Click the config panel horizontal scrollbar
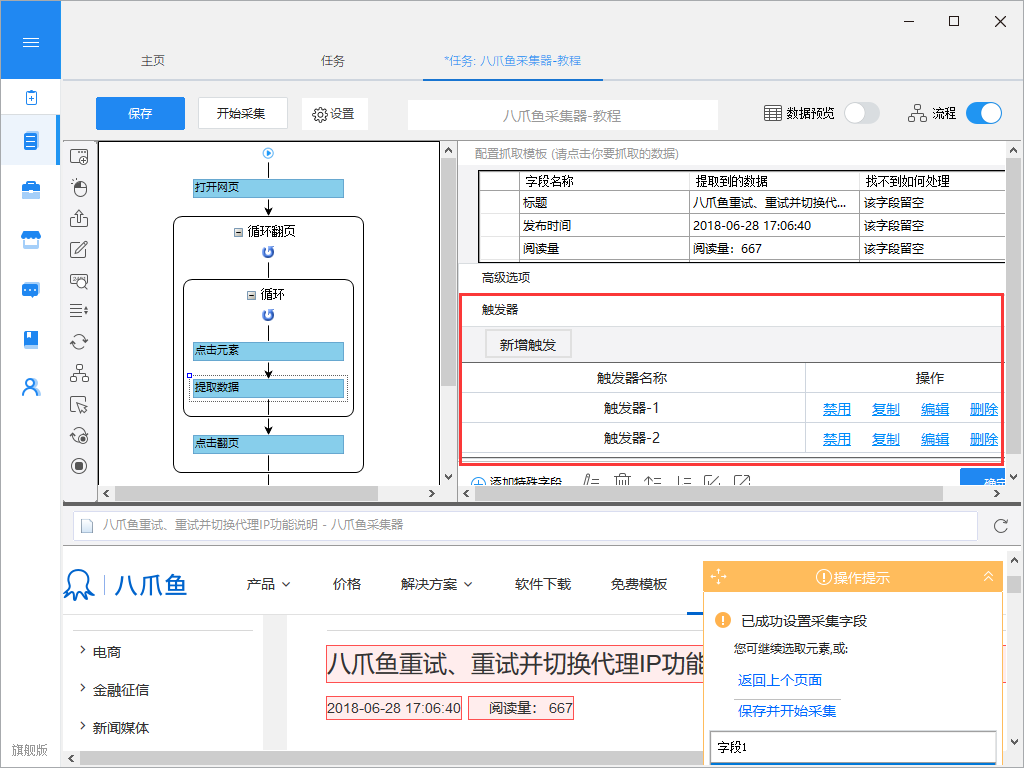Screen dimensions: 1024x768 click(x=709, y=494)
